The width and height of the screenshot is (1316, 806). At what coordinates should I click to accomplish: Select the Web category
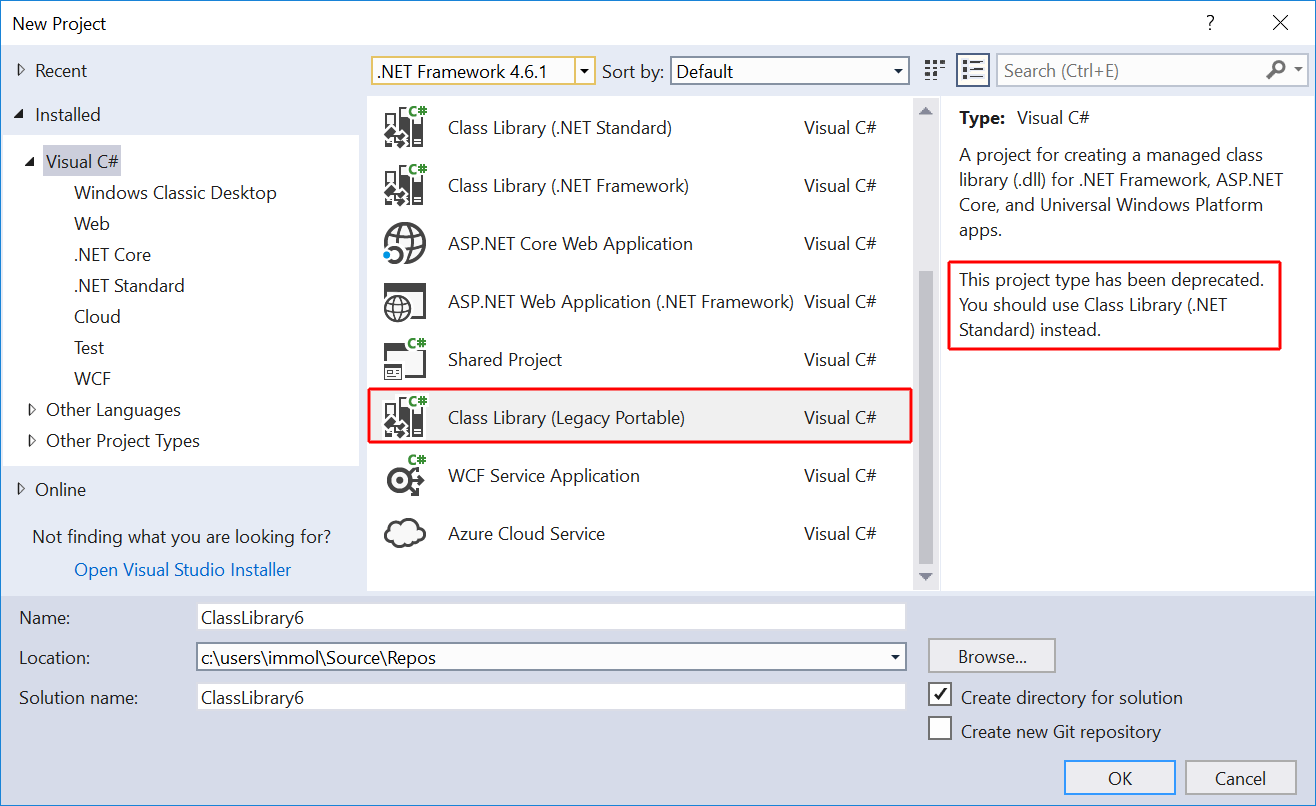click(x=92, y=223)
